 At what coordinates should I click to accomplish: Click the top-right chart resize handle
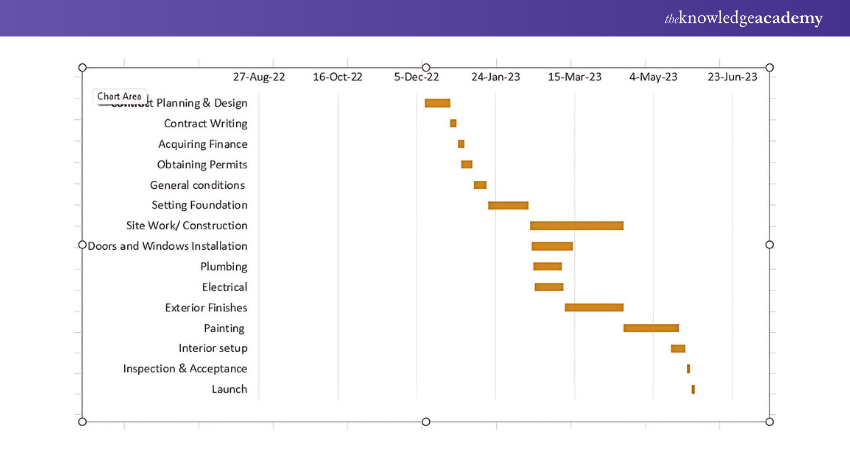pyautogui.click(x=770, y=67)
